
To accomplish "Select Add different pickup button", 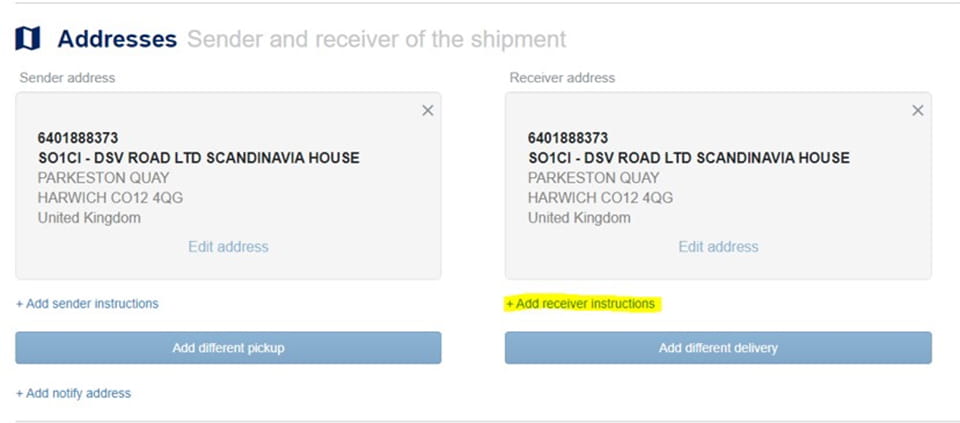I will pyautogui.click(x=228, y=348).
